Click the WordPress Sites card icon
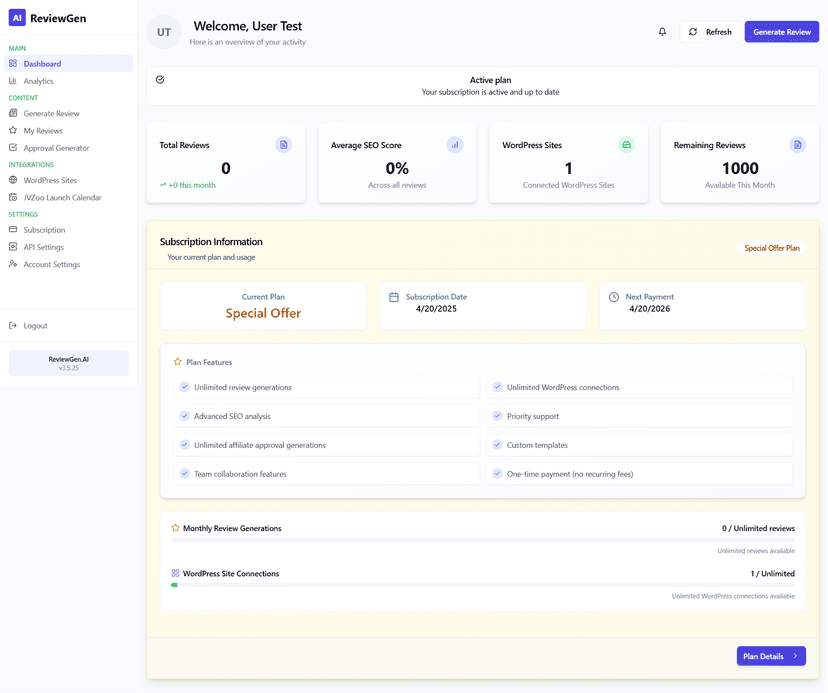This screenshot has height=693, width=828. tap(626, 145)
